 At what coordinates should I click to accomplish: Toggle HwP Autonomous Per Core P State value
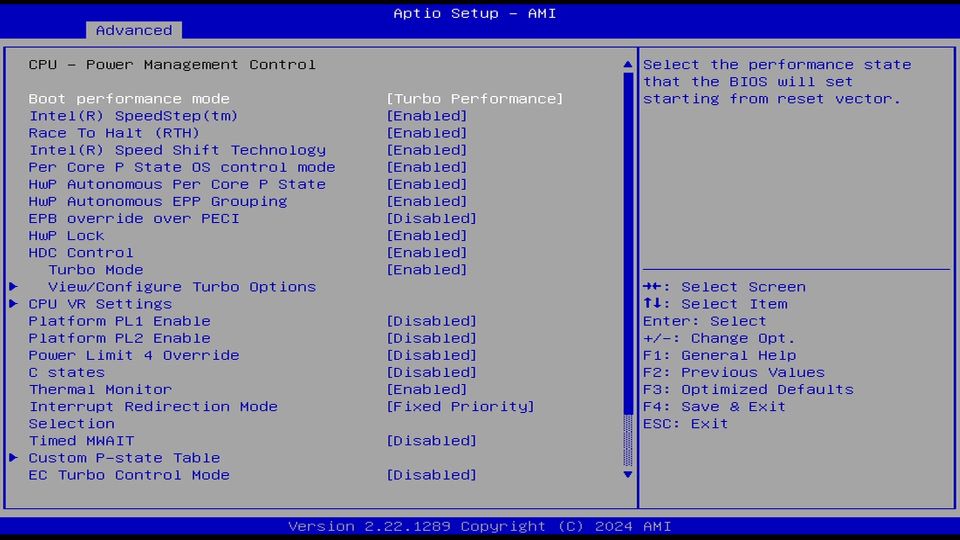427,184
